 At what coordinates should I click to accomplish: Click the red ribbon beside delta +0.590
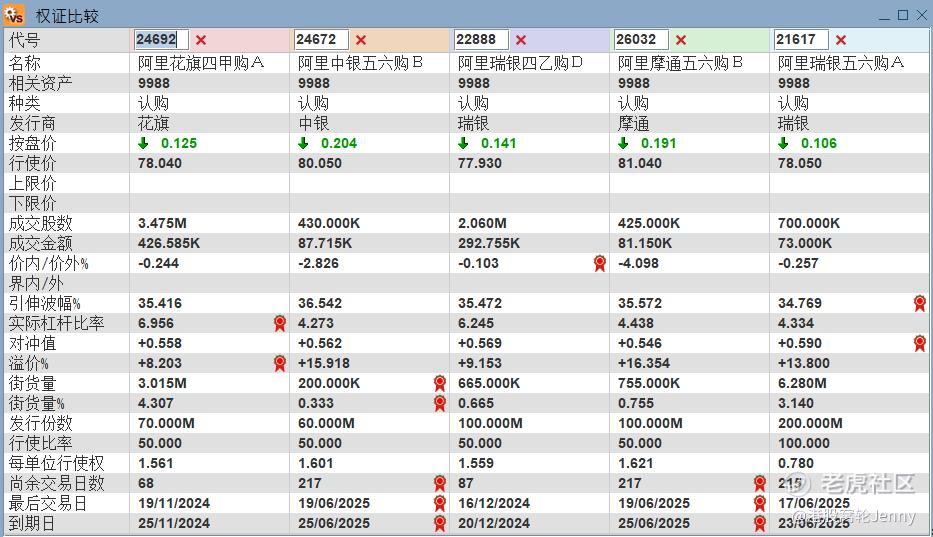click(x=920, y=343)
